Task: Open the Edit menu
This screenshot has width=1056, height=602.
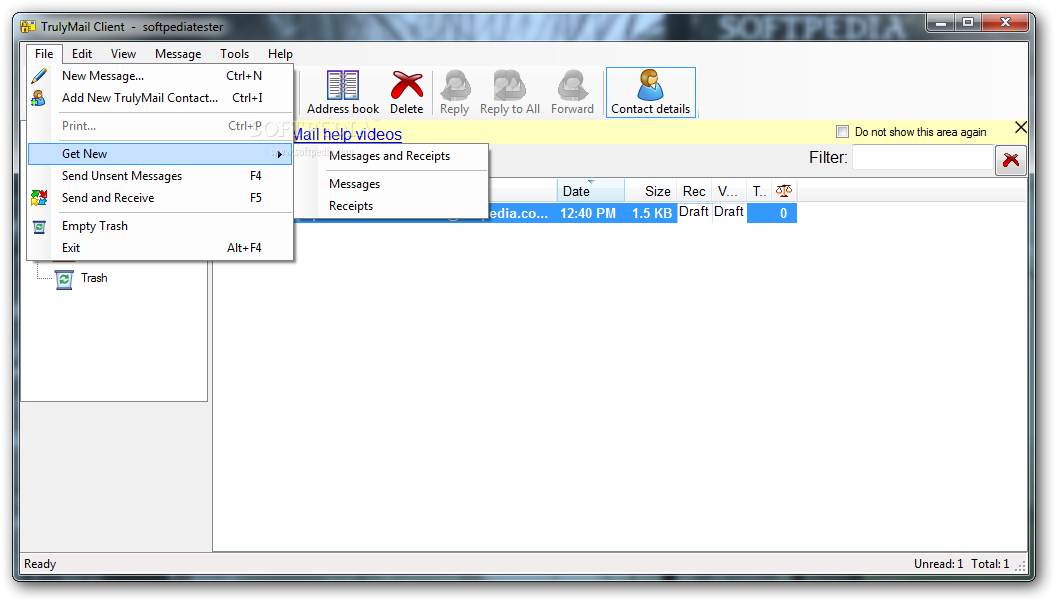Action: (x=82, y=54)
